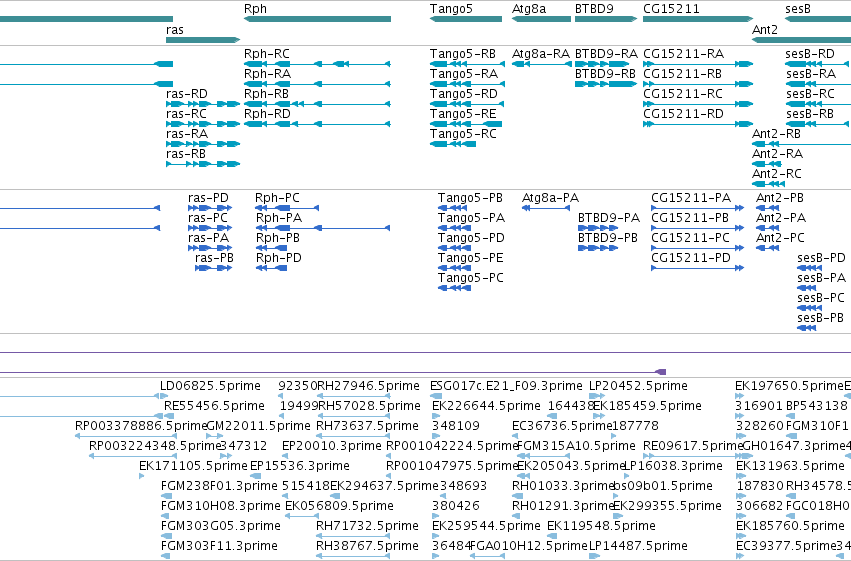The height and width of the screenshot is (561, 851).
Task: Select transcript CG15211-RA
Action: (x=683, y=54)
